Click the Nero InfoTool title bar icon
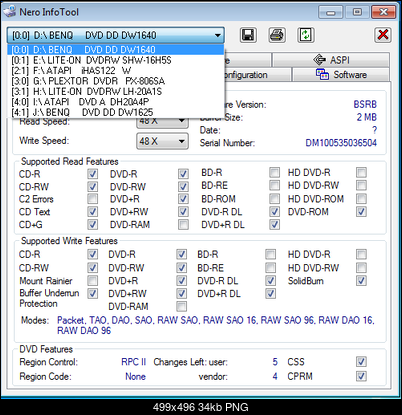This screenshot has height=415, width=402. 9,12
